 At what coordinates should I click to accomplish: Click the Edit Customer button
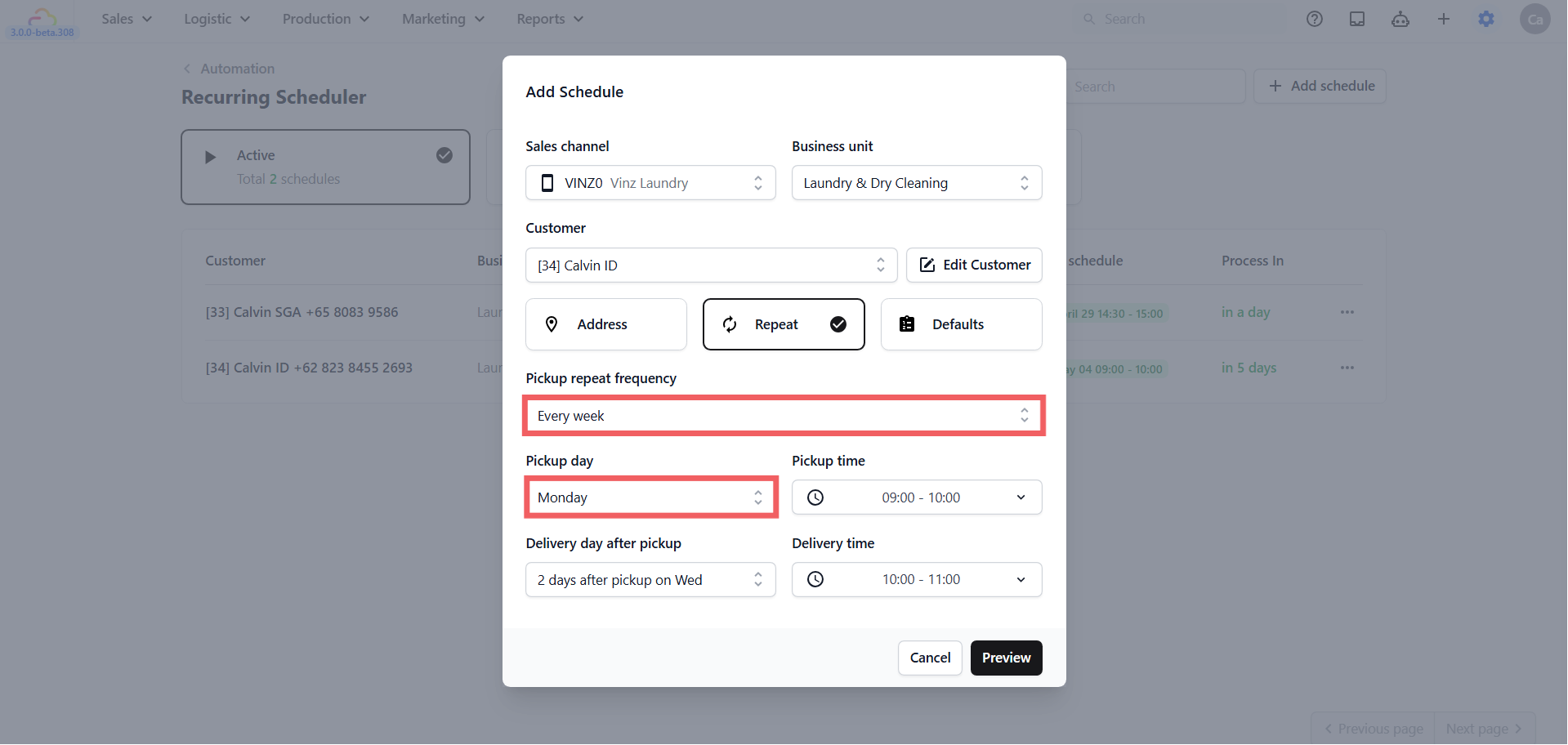(974, 265)
